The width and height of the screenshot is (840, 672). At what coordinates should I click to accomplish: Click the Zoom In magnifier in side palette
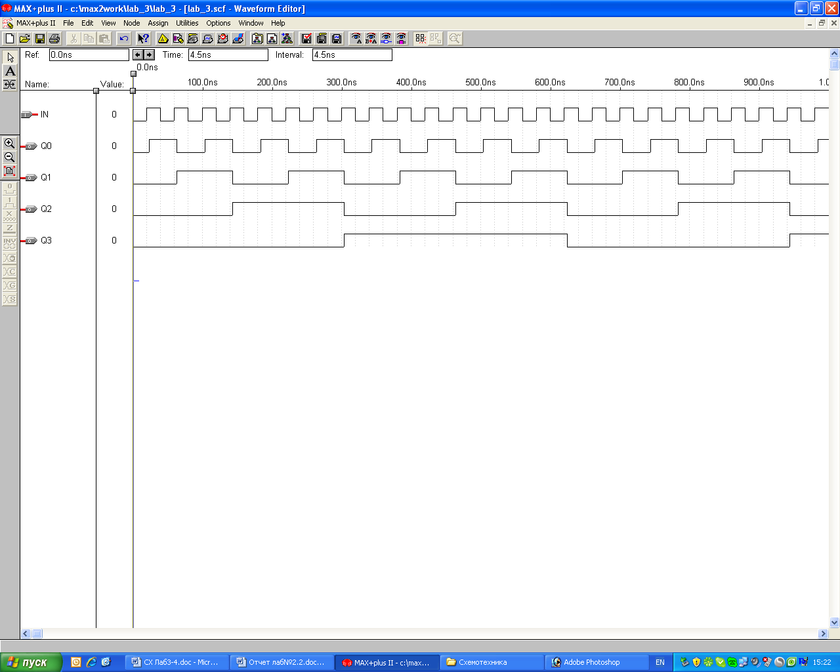coord(10,144)
